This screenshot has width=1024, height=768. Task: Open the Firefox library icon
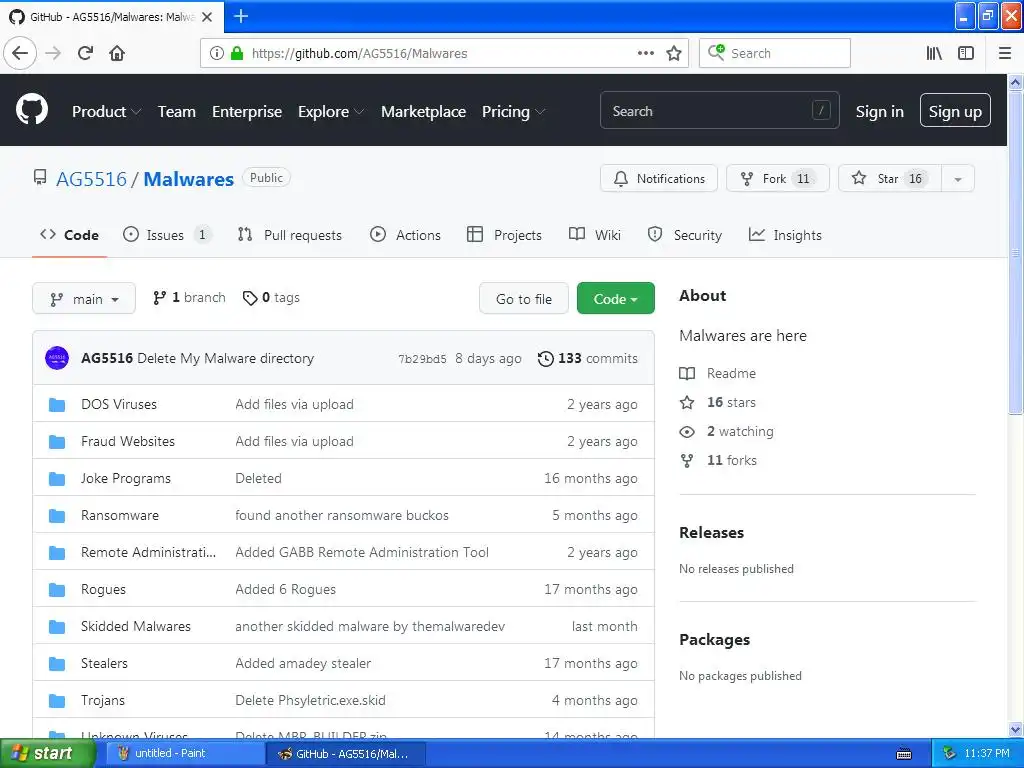pyautogui.click(x=934, y=53)
